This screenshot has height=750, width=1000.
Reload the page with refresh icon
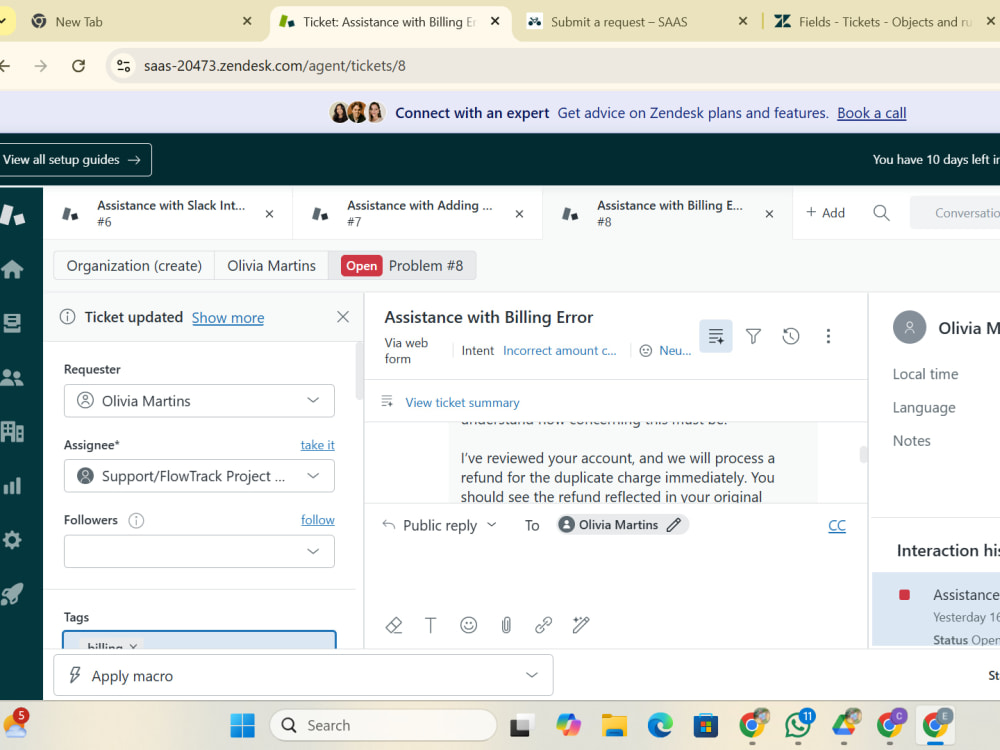click(78, 66)
